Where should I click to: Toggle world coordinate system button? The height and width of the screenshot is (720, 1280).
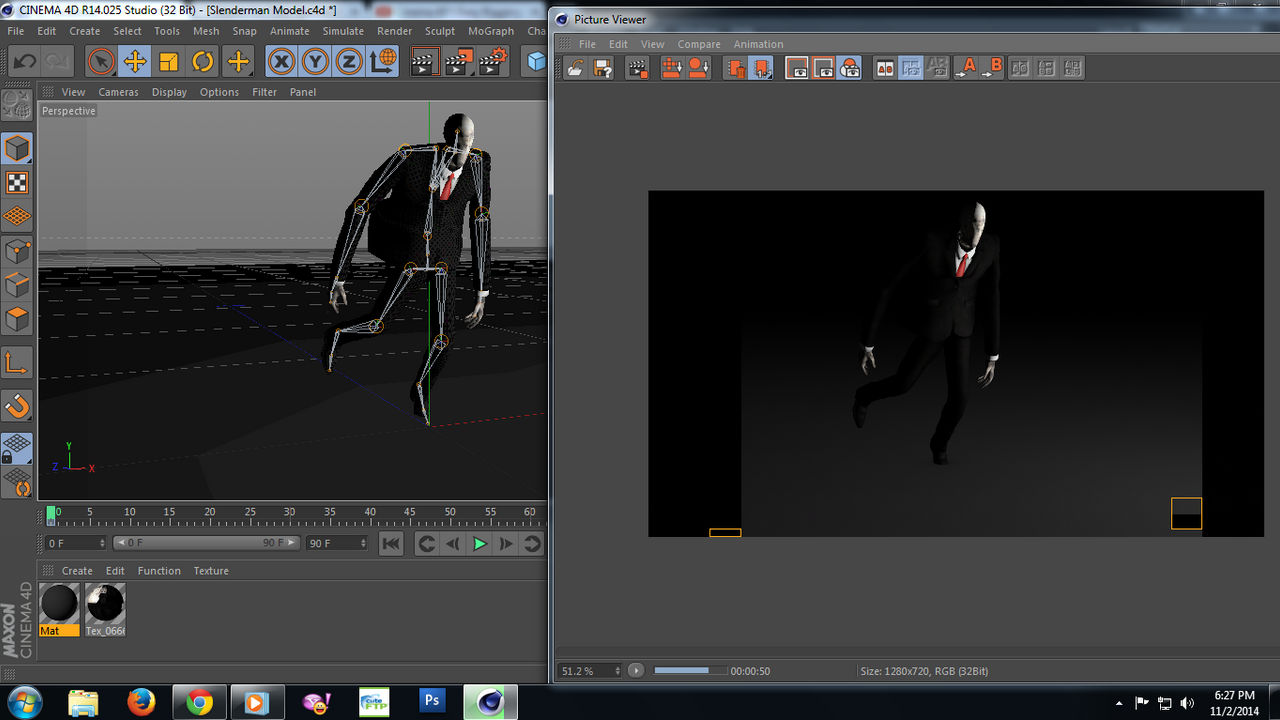coord(383,62)
